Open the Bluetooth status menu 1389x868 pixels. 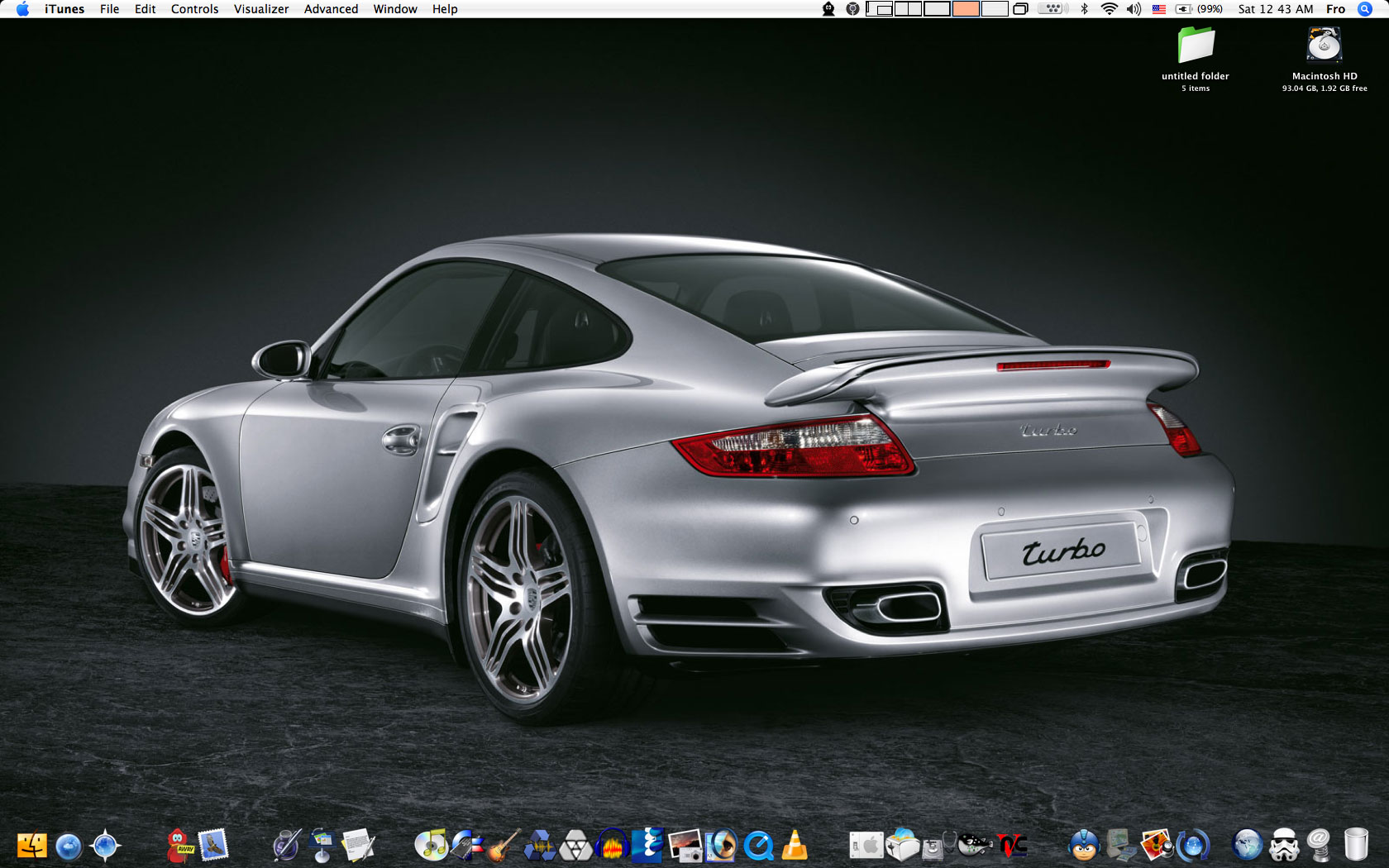point(1085,9)
